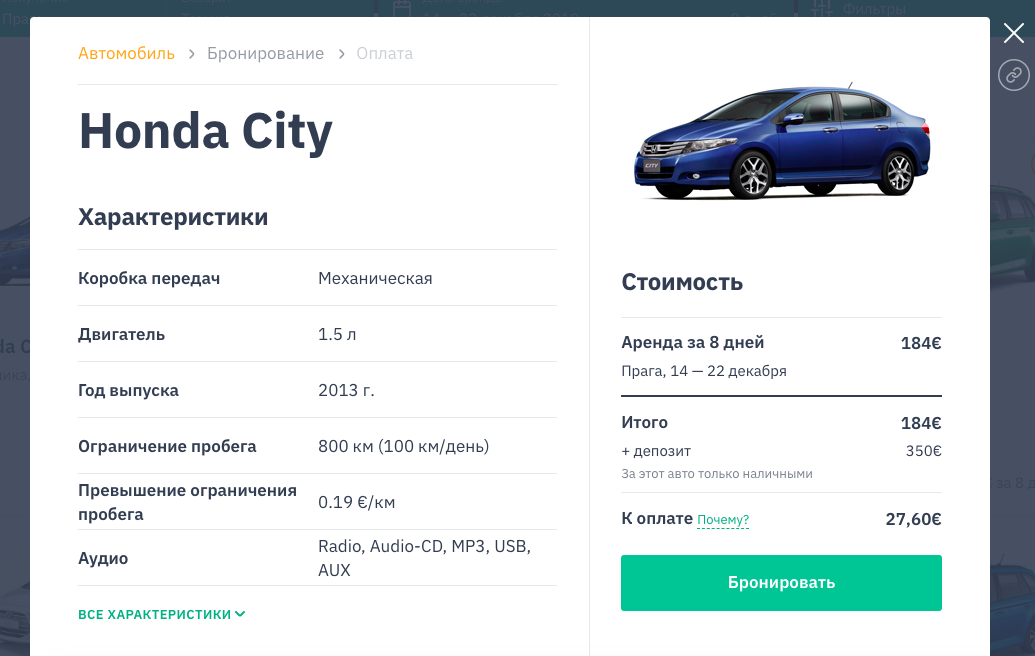
Task: Go to the Автомобиль breadcrumb step
Action: pos(127,54)
